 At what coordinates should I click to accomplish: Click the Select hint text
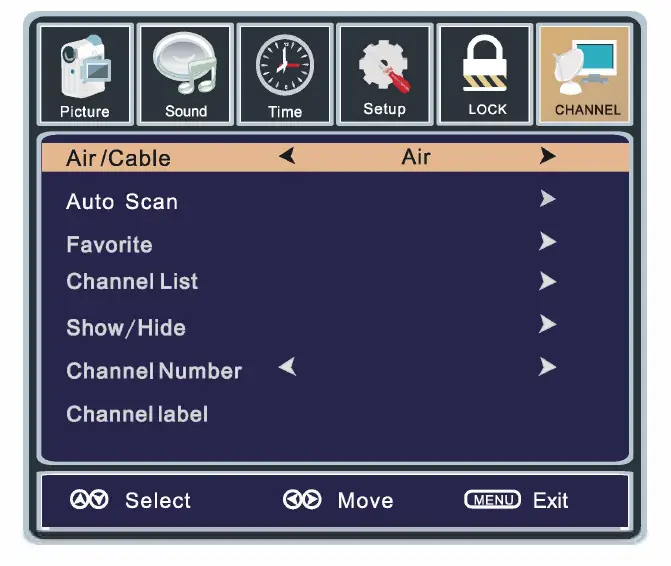click(x=158, y=500)
